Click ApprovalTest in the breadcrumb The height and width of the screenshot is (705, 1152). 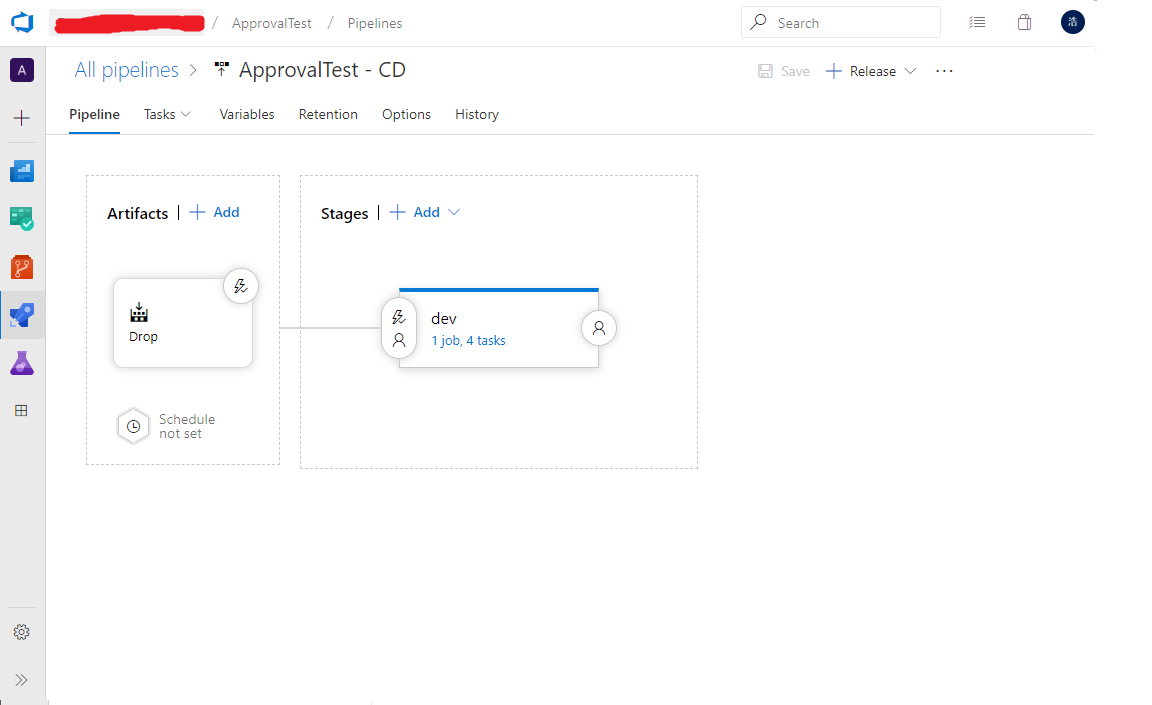point(272,24)
